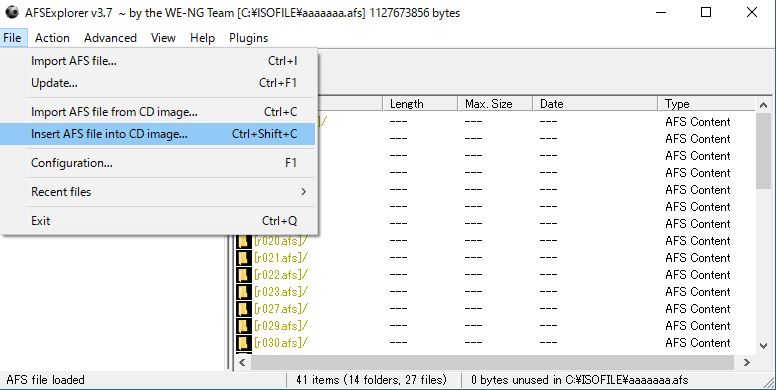776x390 pixels.
Task: Open the File menu
Action: [12, 38]
